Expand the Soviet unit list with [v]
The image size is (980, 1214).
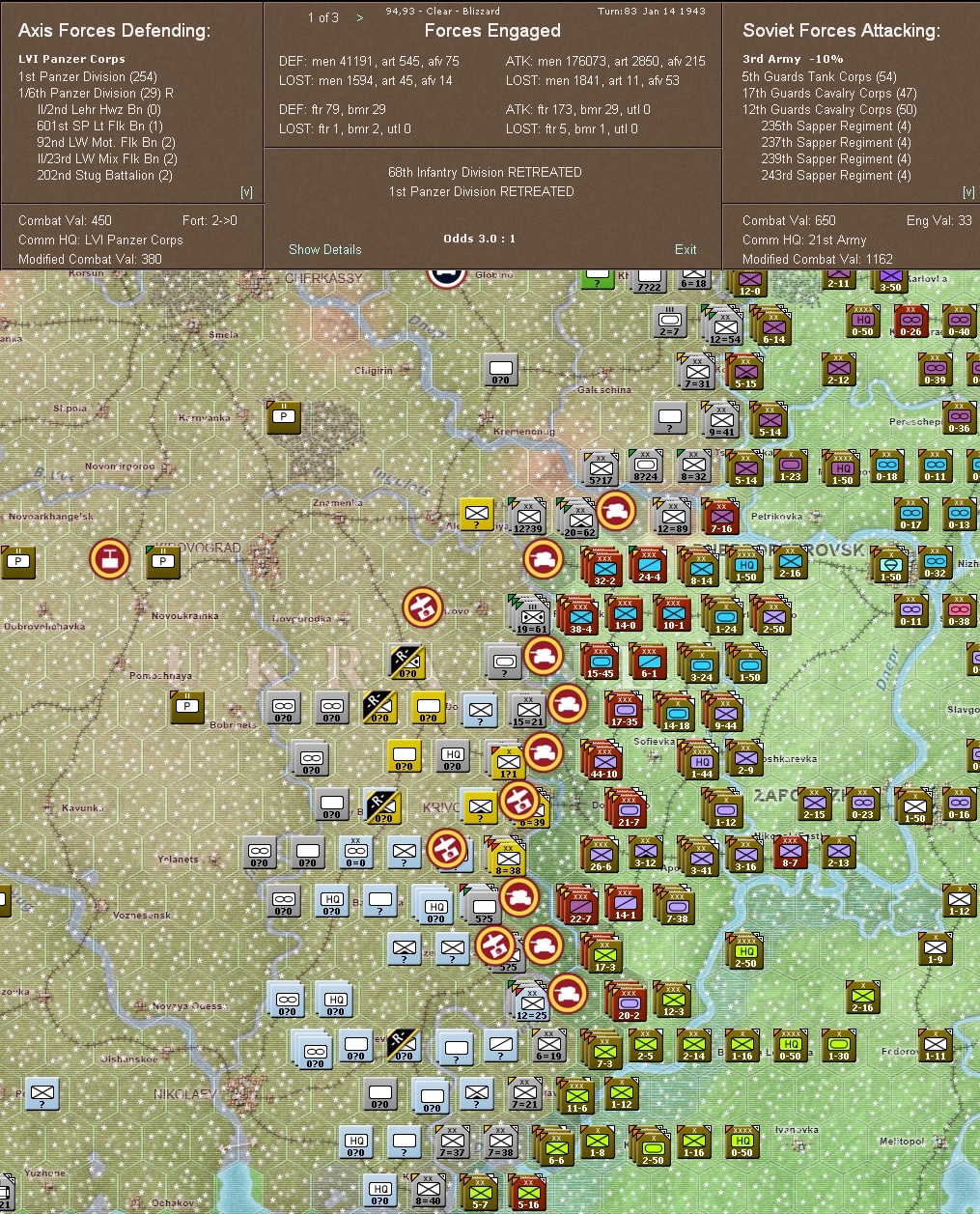[968, 191]
